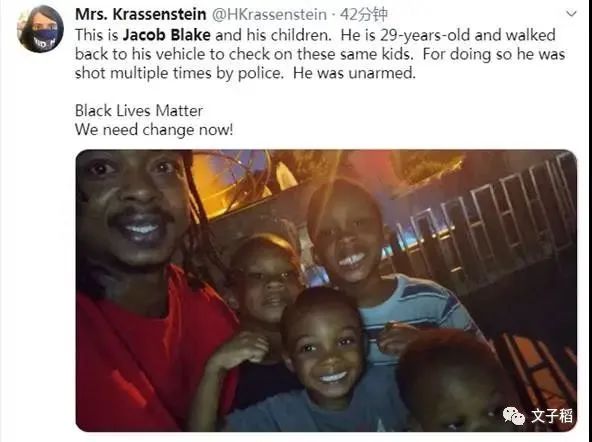
Task: Open the Mrs. Krassenstein display name
Action: tap(141, 14)
